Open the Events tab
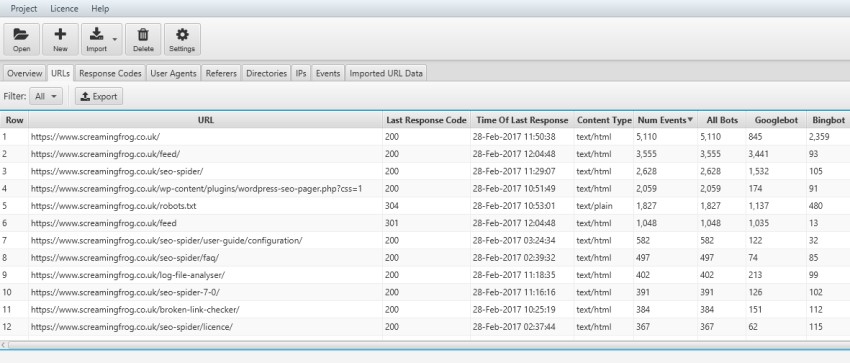The width and height of the screenshot is (850, 363). click(x=328, y=73)
